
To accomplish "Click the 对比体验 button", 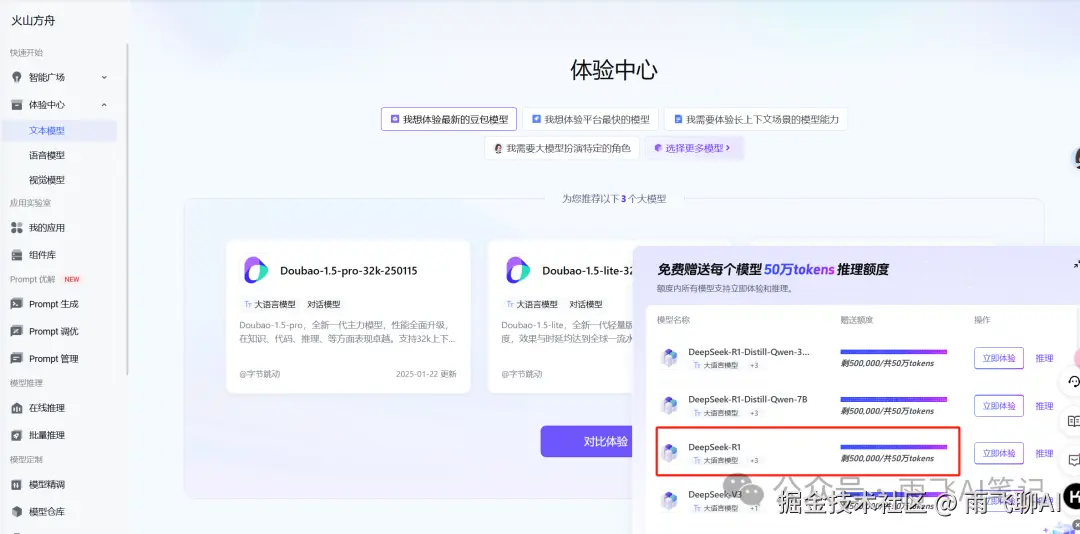I will tap(586, 441).
